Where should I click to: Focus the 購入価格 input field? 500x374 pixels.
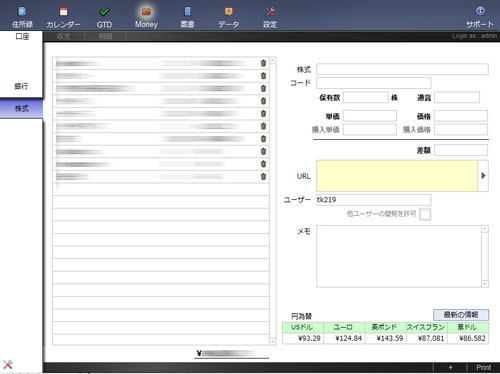(x=461, y=129)
